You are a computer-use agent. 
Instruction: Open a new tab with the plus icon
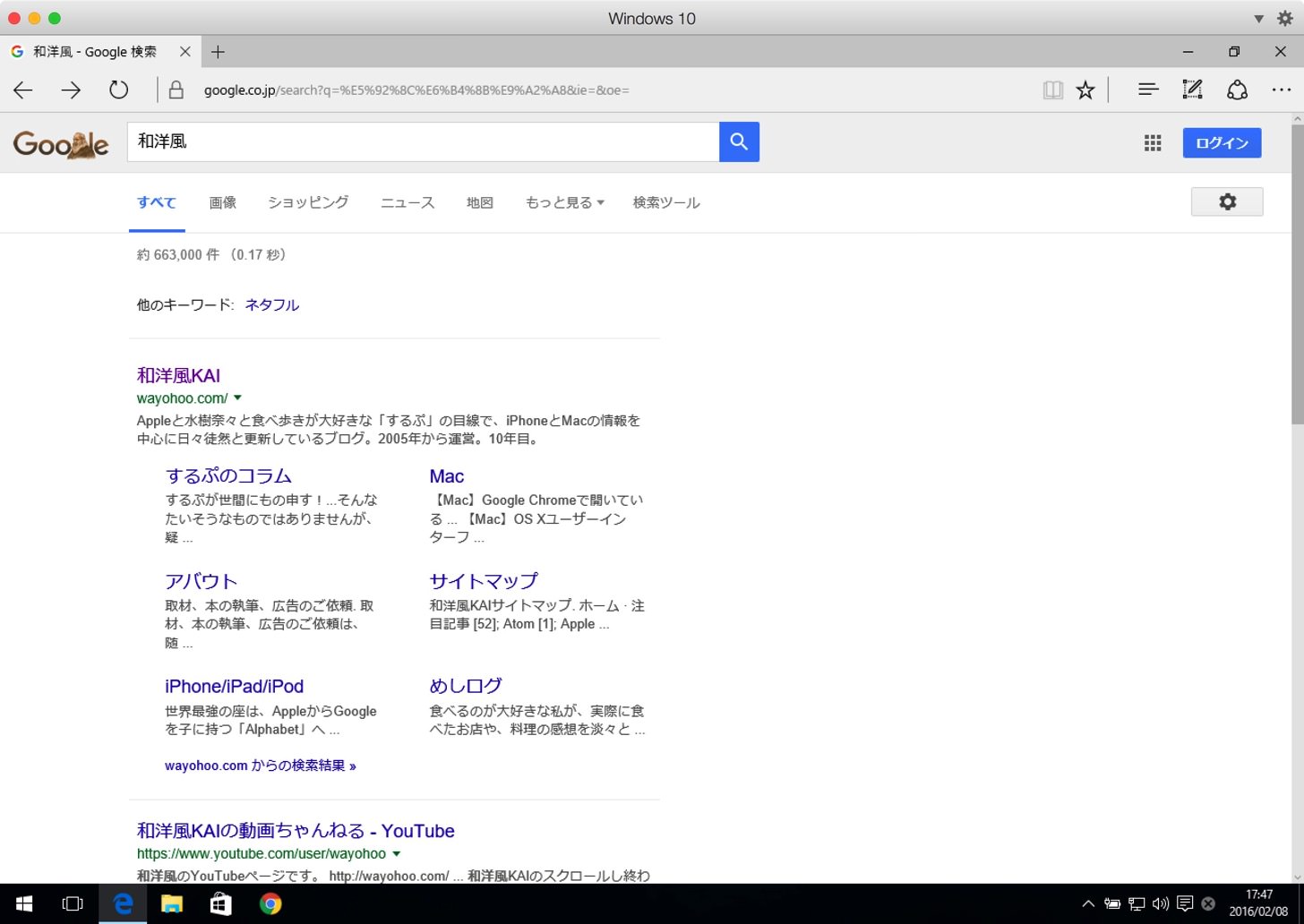point(218,52)
